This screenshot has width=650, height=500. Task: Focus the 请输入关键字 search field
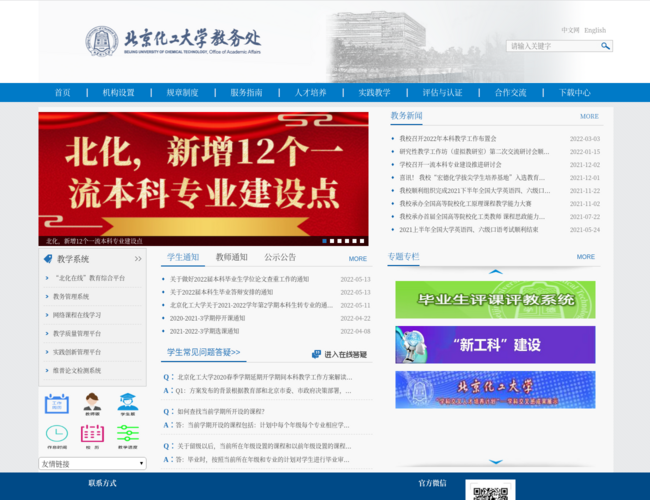pyautogui.click(x=553, y=46)
